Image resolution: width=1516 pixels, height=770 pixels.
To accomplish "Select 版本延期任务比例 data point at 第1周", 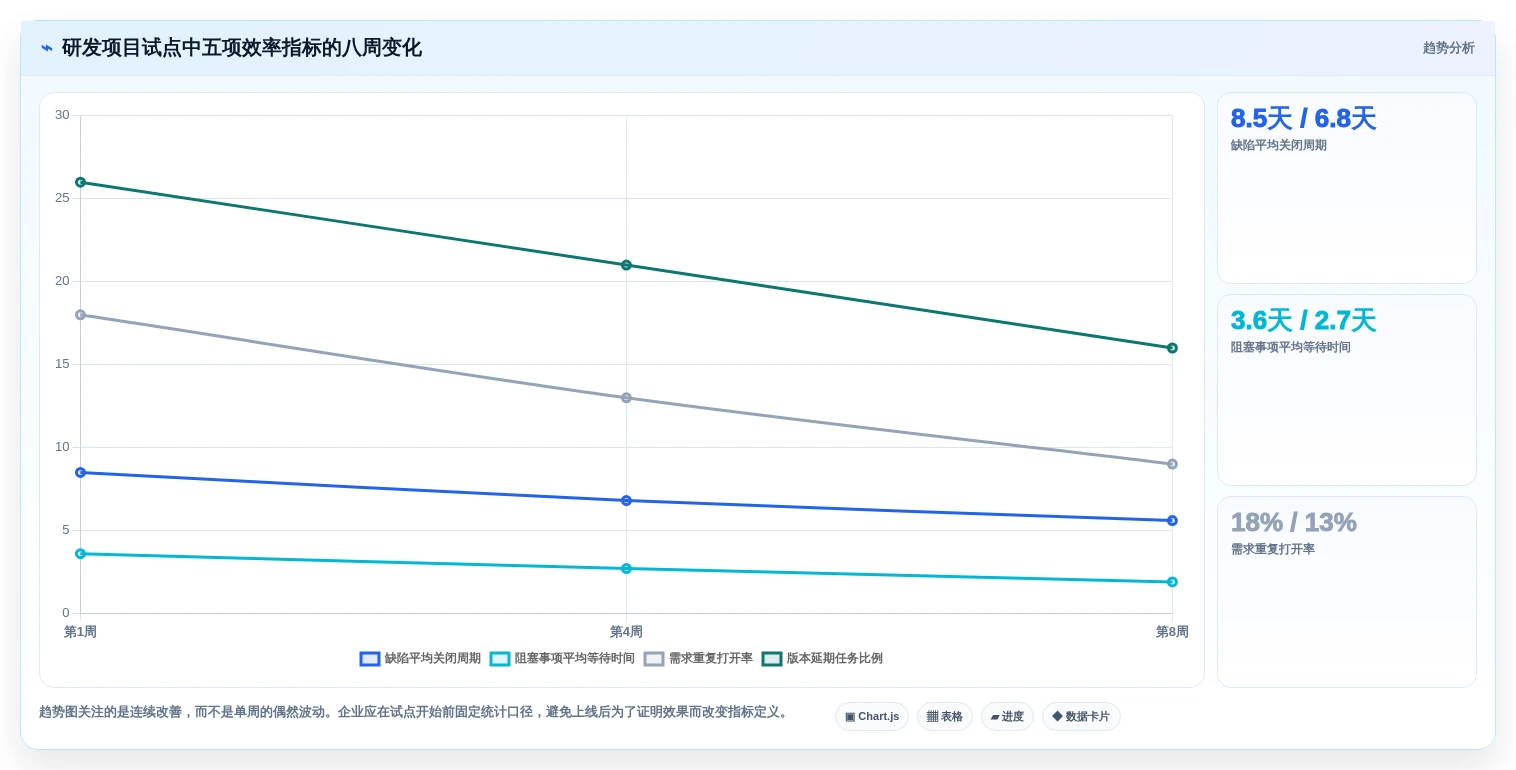I will pyautogui.click(x=81, y=182).
